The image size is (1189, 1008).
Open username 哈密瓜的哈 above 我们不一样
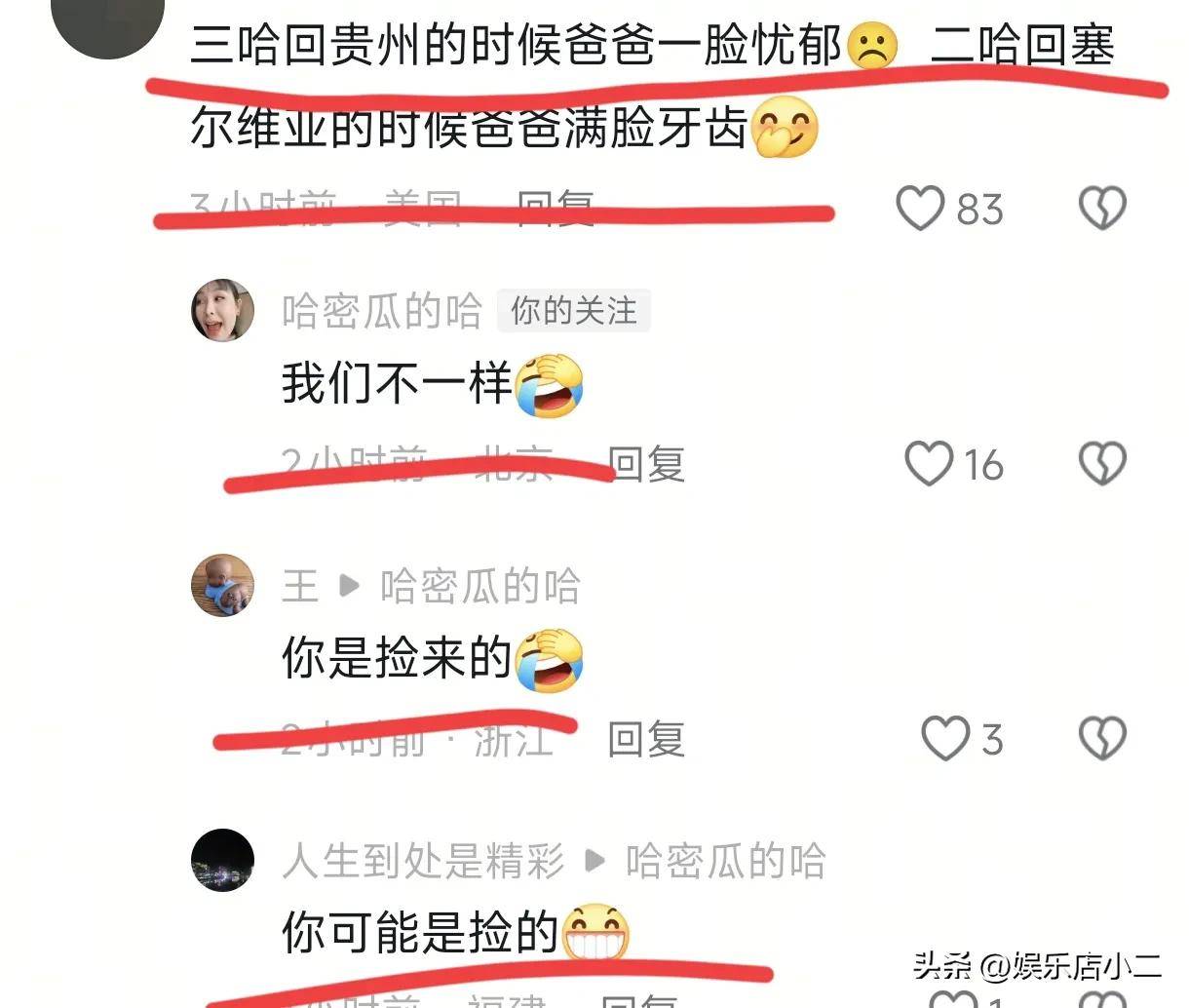coord(381,311)
